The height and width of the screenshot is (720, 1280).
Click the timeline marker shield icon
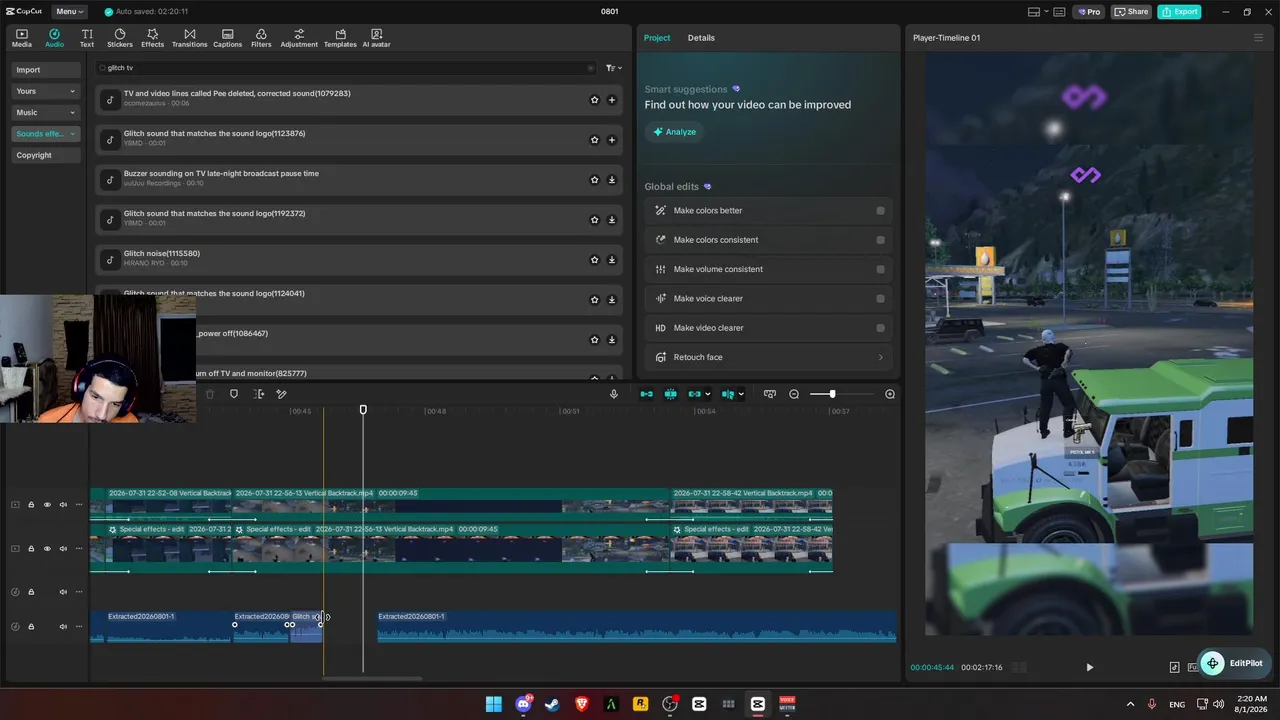[234, 394]
